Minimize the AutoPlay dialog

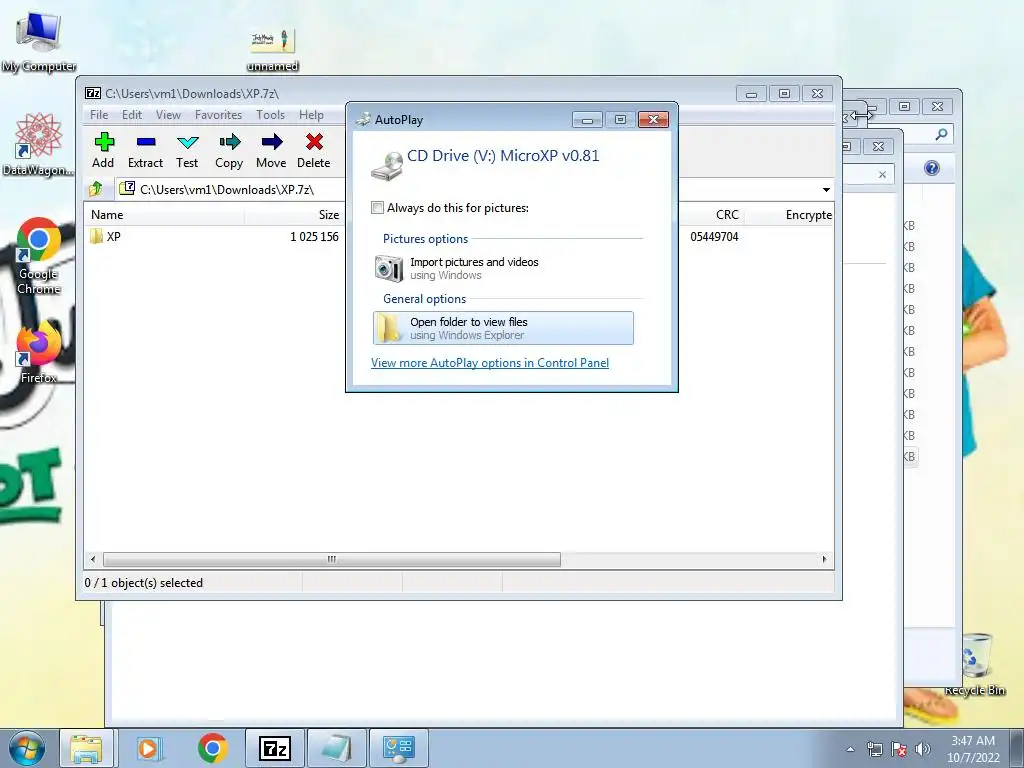coord(587,120)
